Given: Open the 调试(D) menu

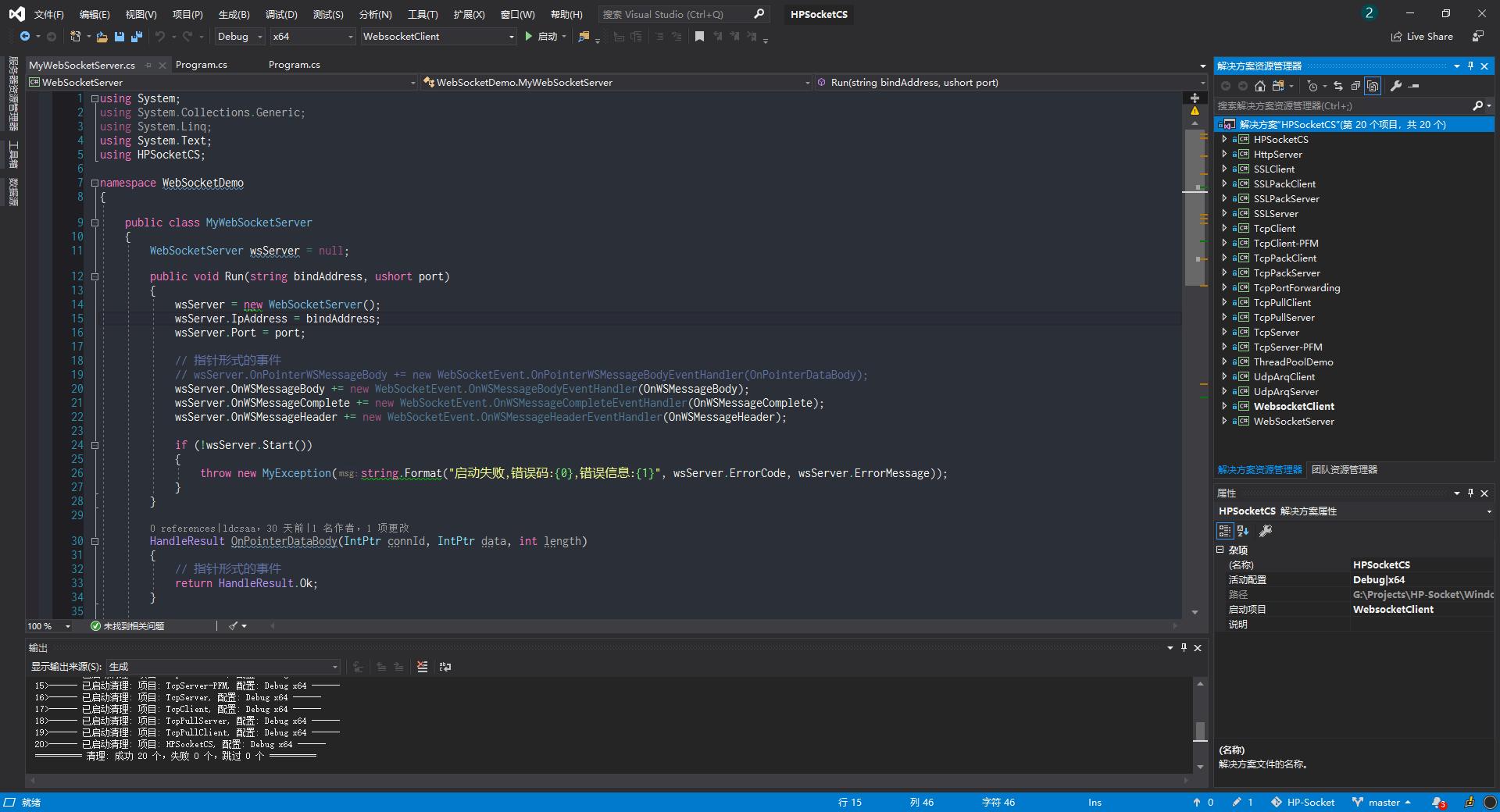Looking at the screenshot, I should point(281,15).
